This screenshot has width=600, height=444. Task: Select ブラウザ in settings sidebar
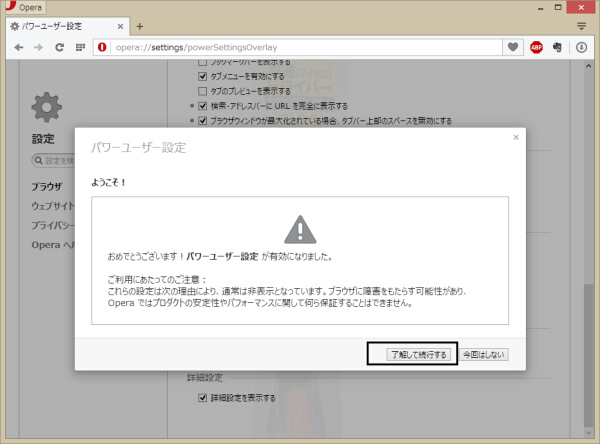[47, 187]
